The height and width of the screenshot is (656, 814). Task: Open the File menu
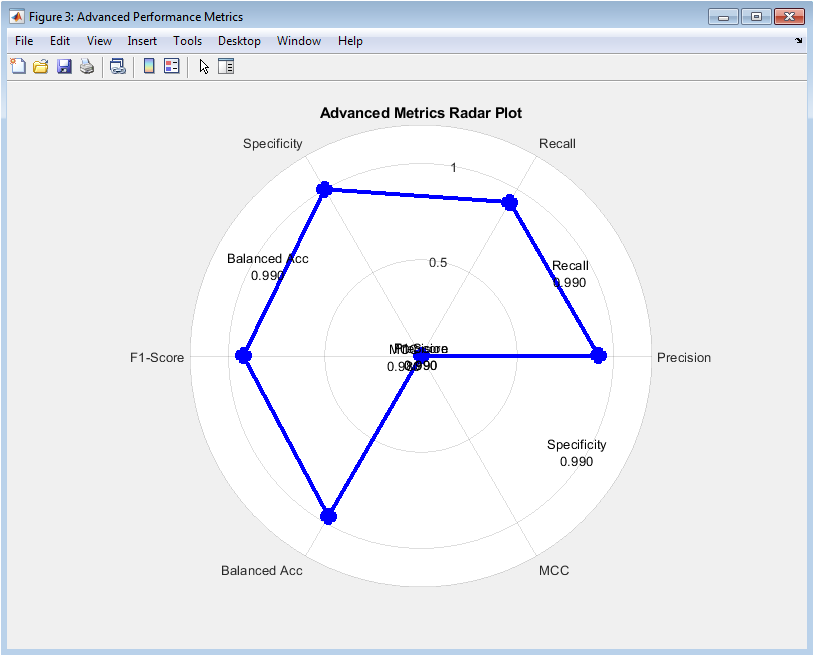(24, 41)
